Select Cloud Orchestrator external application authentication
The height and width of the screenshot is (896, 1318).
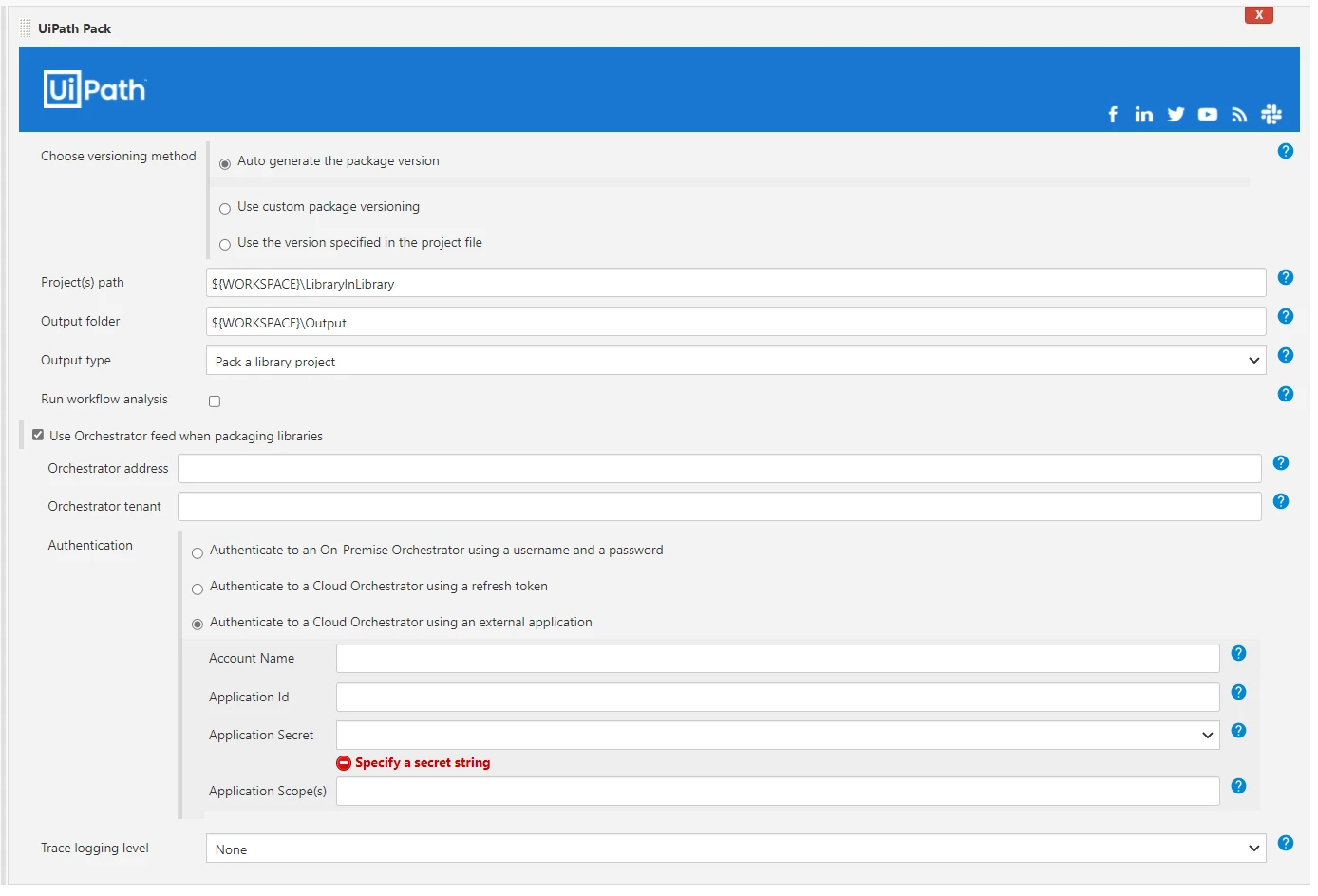point(198,625)
